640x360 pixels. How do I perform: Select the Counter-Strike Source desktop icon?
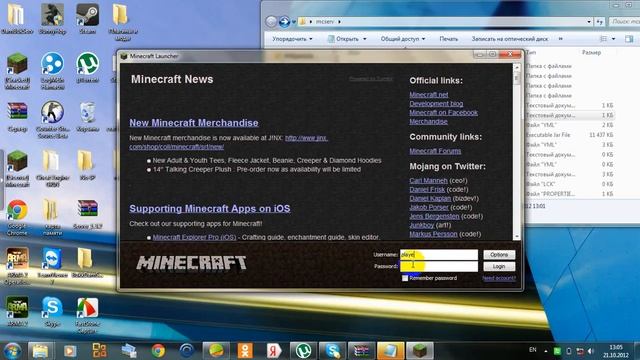tap(52, 119)
